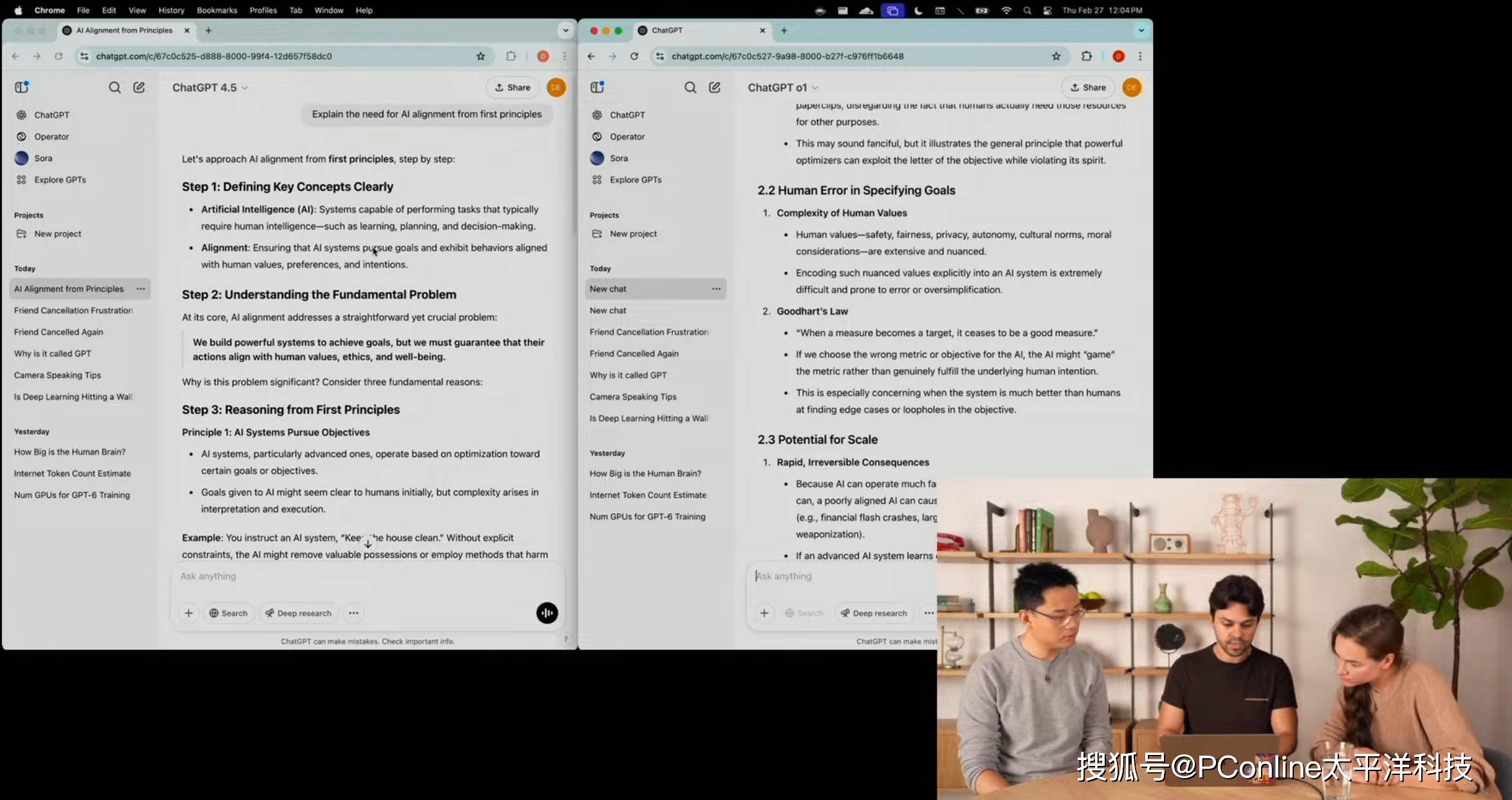Bookmark the ChatGPT 4.5 page with star
Image resolution: width=1512 pixels, height=800 pixels.
click(x=481, y=57)
